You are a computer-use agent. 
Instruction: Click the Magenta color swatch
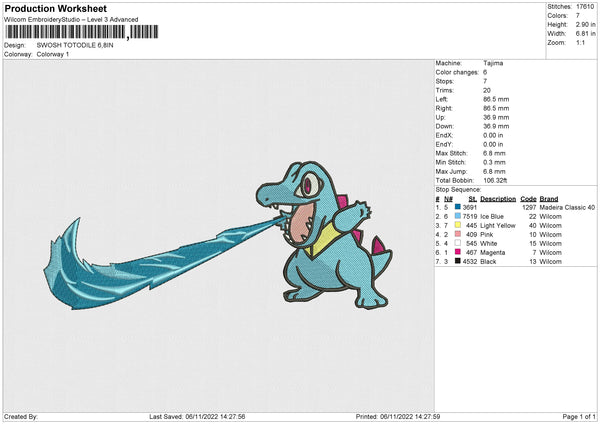coord(458,252)
